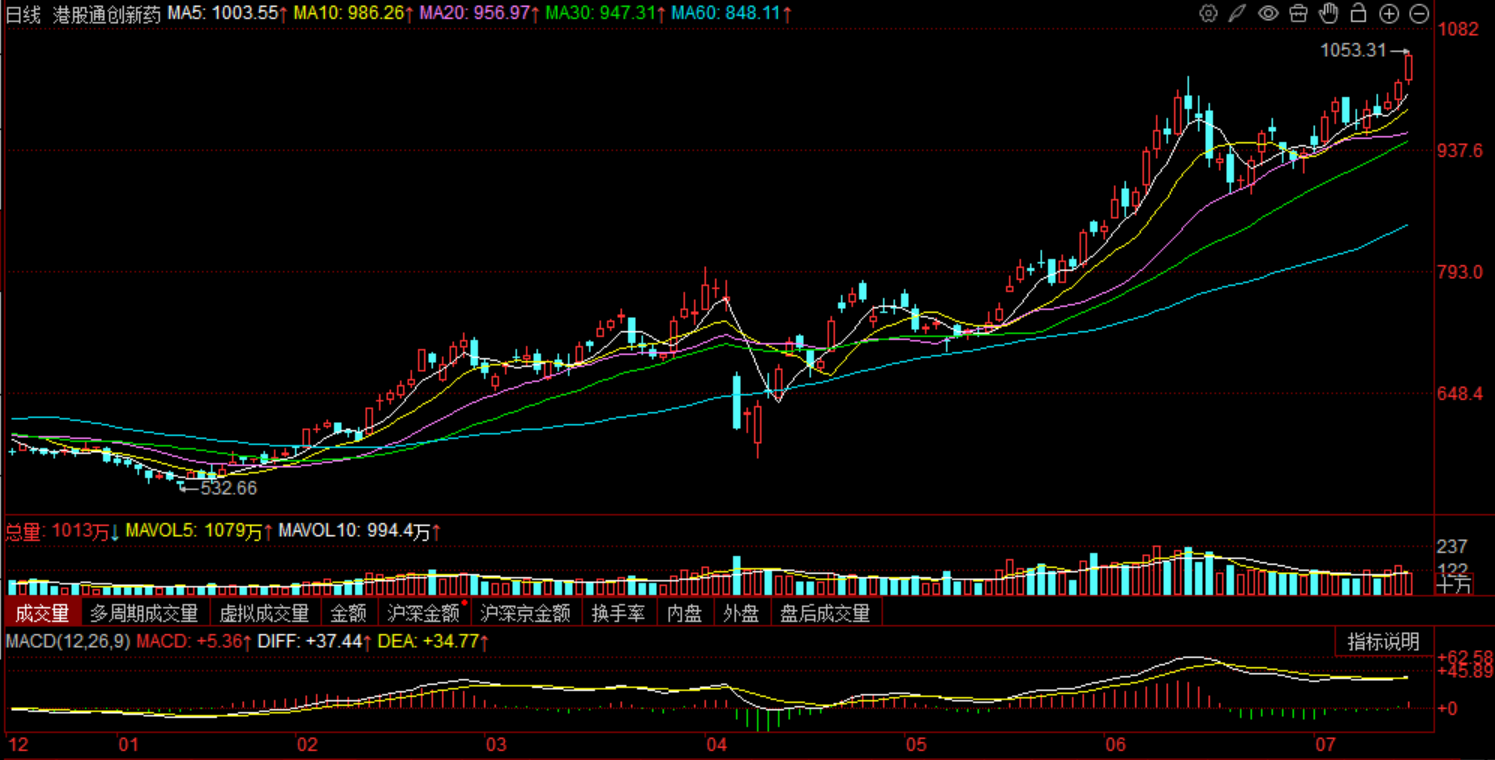
Task: Switch to 沪深金额 tab
Action: (x=424, y=613)
